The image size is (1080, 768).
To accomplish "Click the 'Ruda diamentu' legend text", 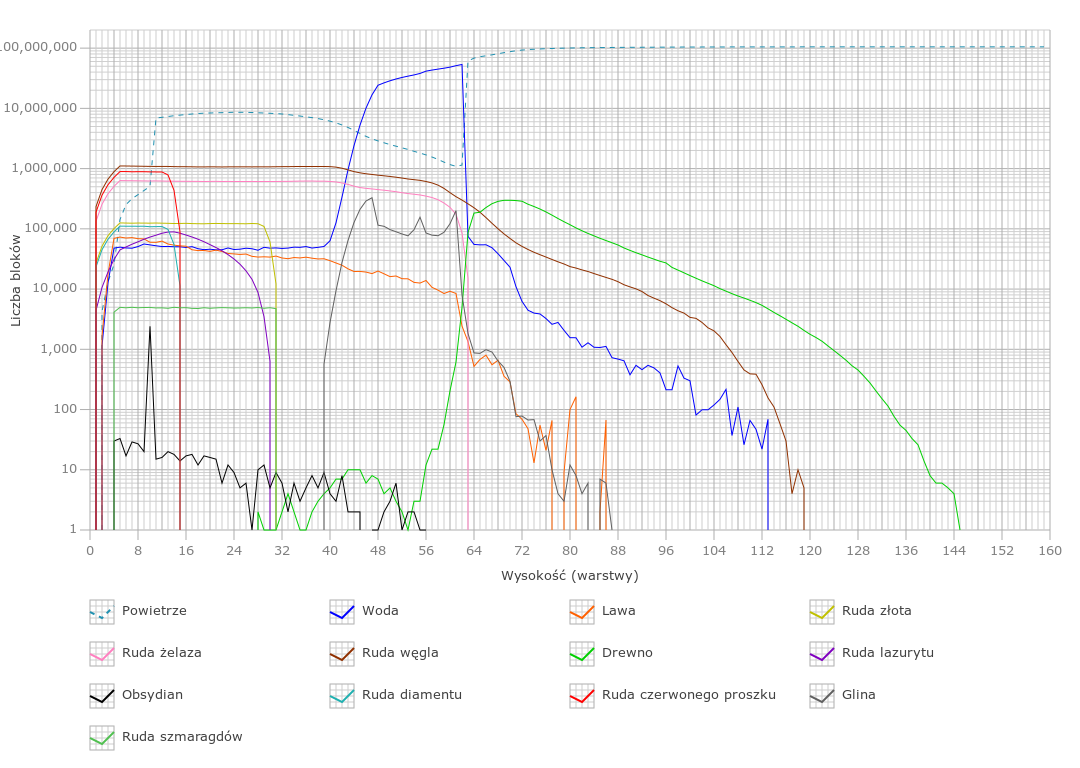I will click(412, 695).
